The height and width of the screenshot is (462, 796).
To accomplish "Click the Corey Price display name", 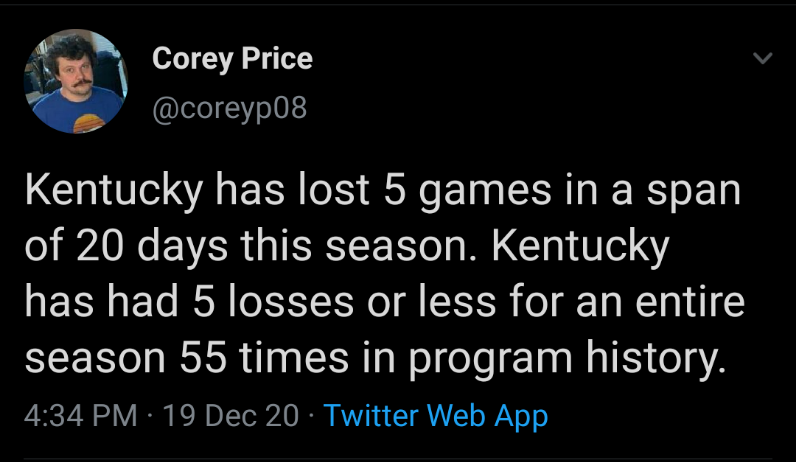I will pos(232,59).
